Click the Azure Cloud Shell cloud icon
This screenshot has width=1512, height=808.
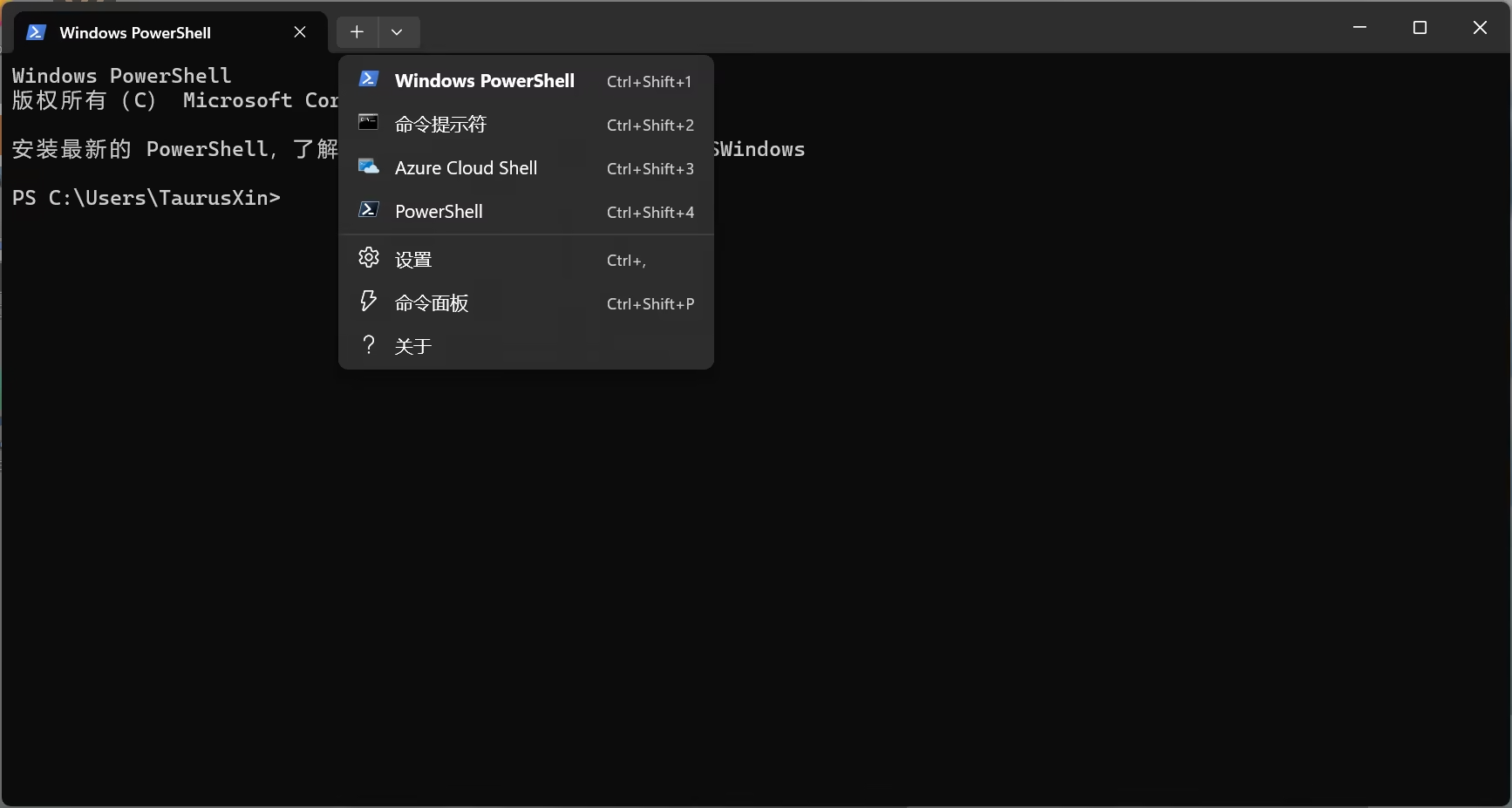point(369,166)
